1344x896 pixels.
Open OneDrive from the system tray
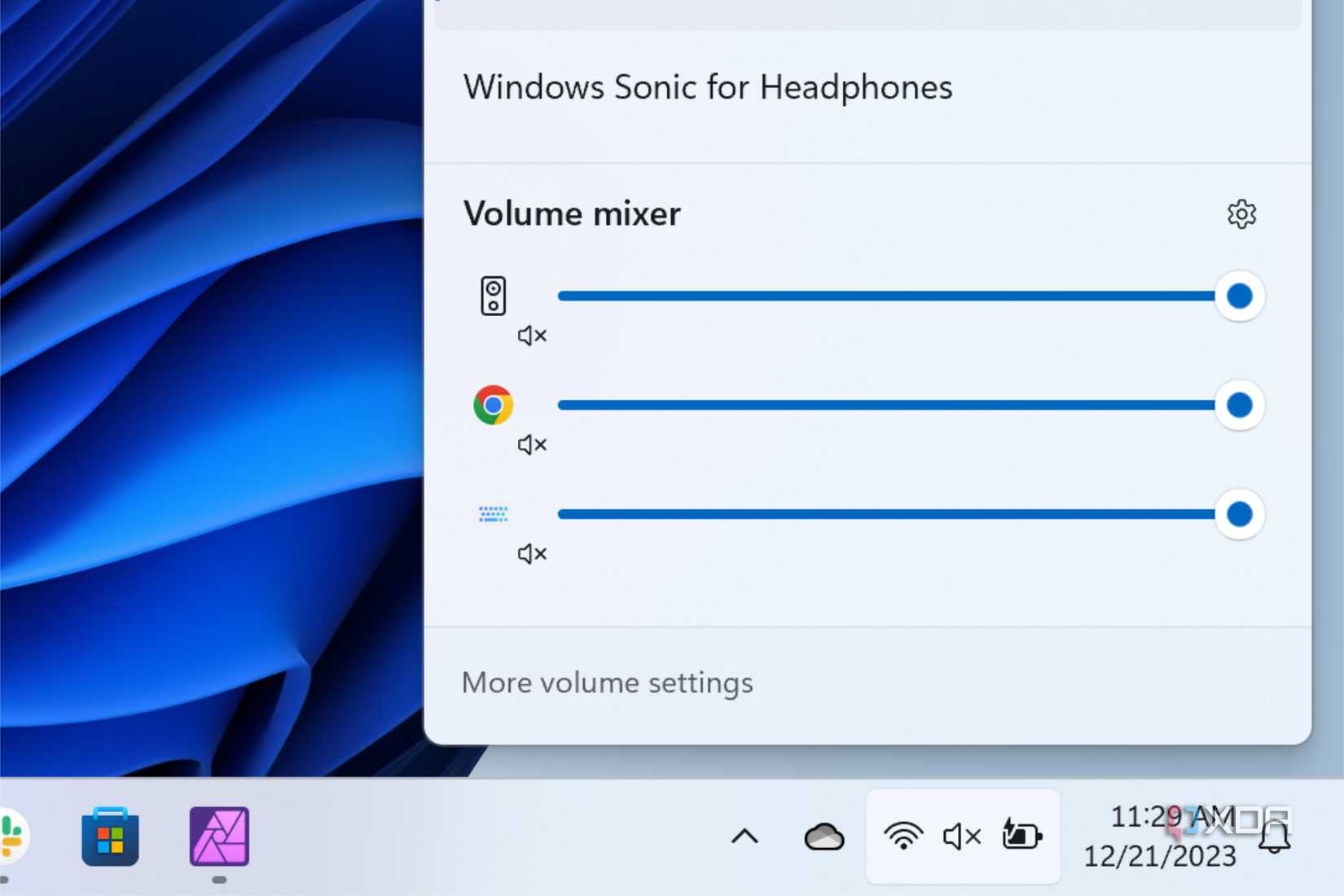(x=824, y=836)
